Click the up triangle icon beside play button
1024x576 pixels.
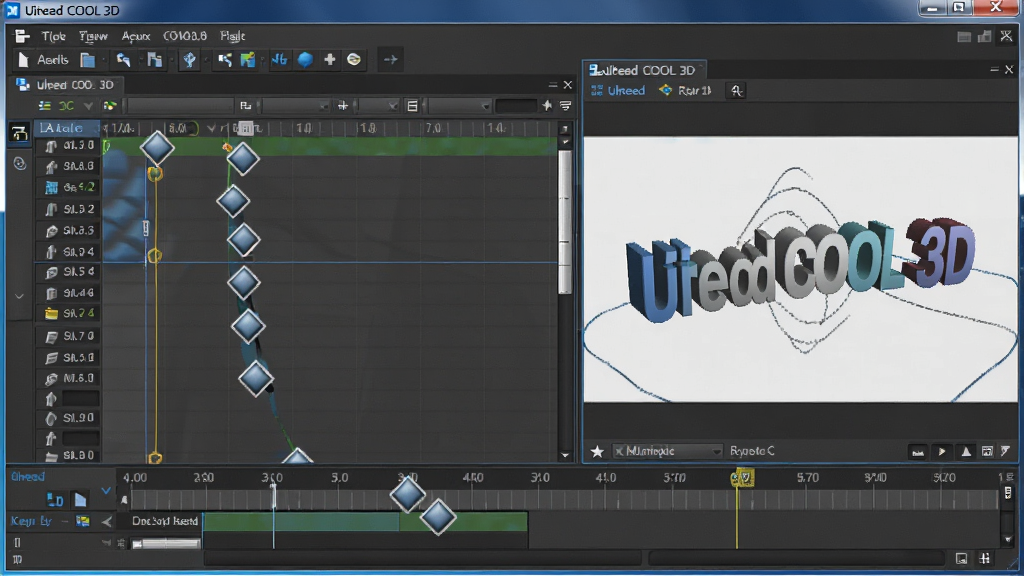click(966, 451)
